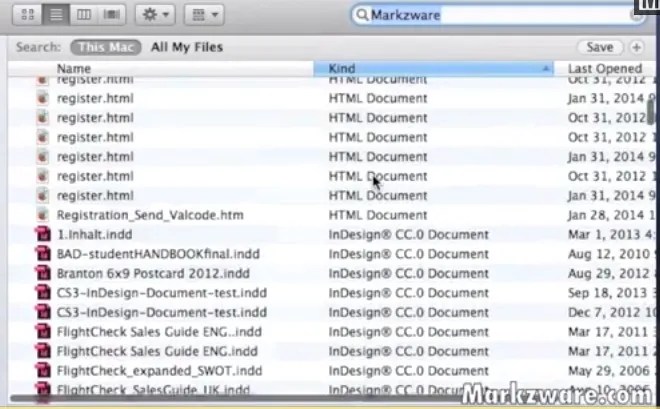Sort by the Kind column
This screenshot has height=409, width=660.
tap(433, 68)
